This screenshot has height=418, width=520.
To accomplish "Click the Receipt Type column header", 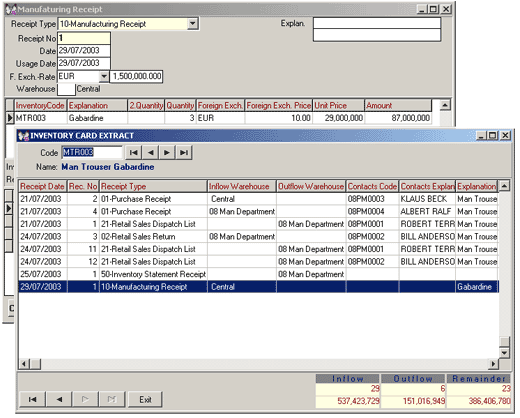I will [x=153, y=186].
